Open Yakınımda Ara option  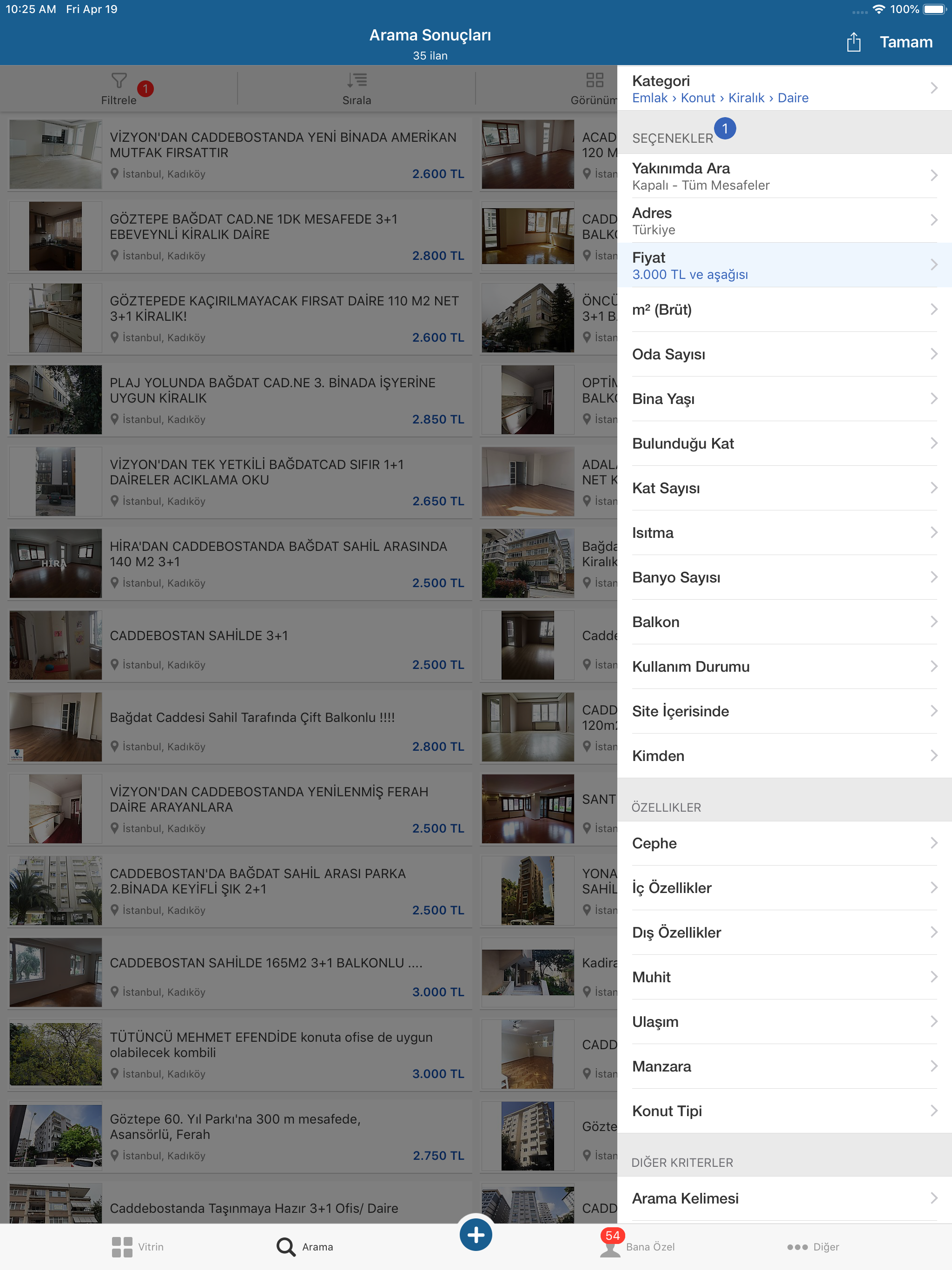(x=784, y=176)
